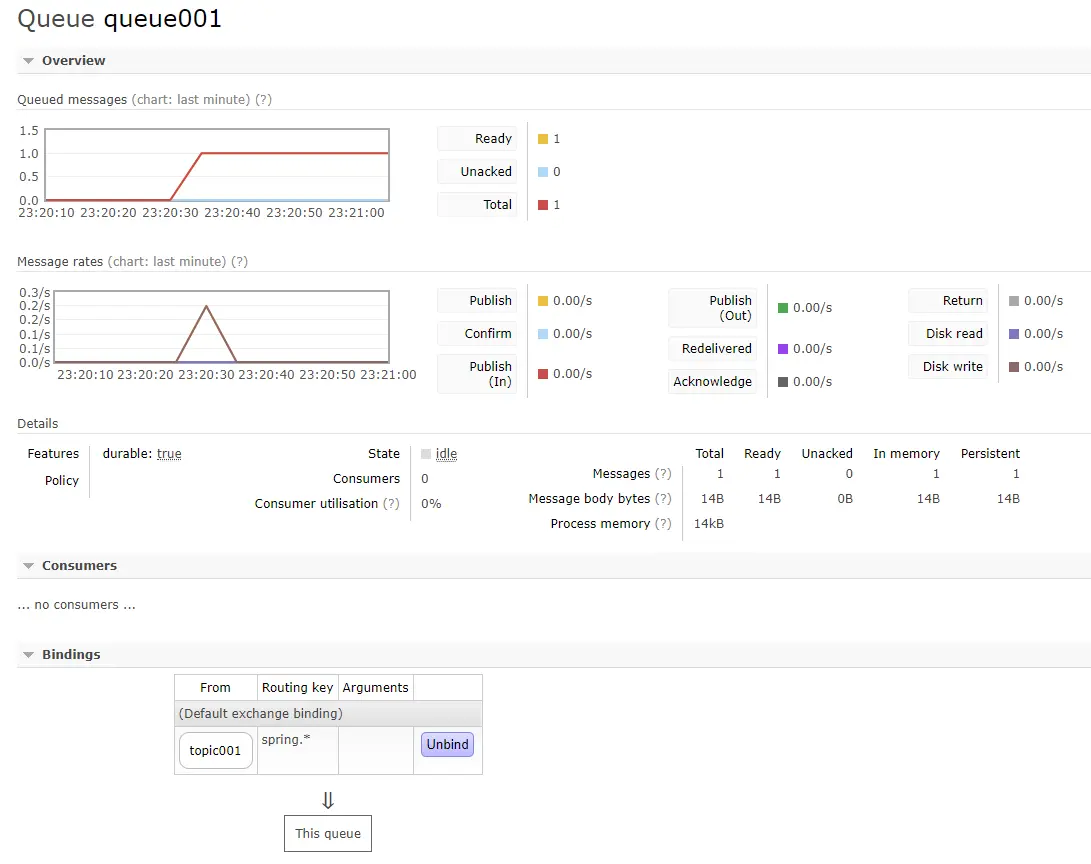This screenshot has width=1091, height=864.
Task: Click the dark gray Acknowledge color swatch
Action: [x=783, y=382]
